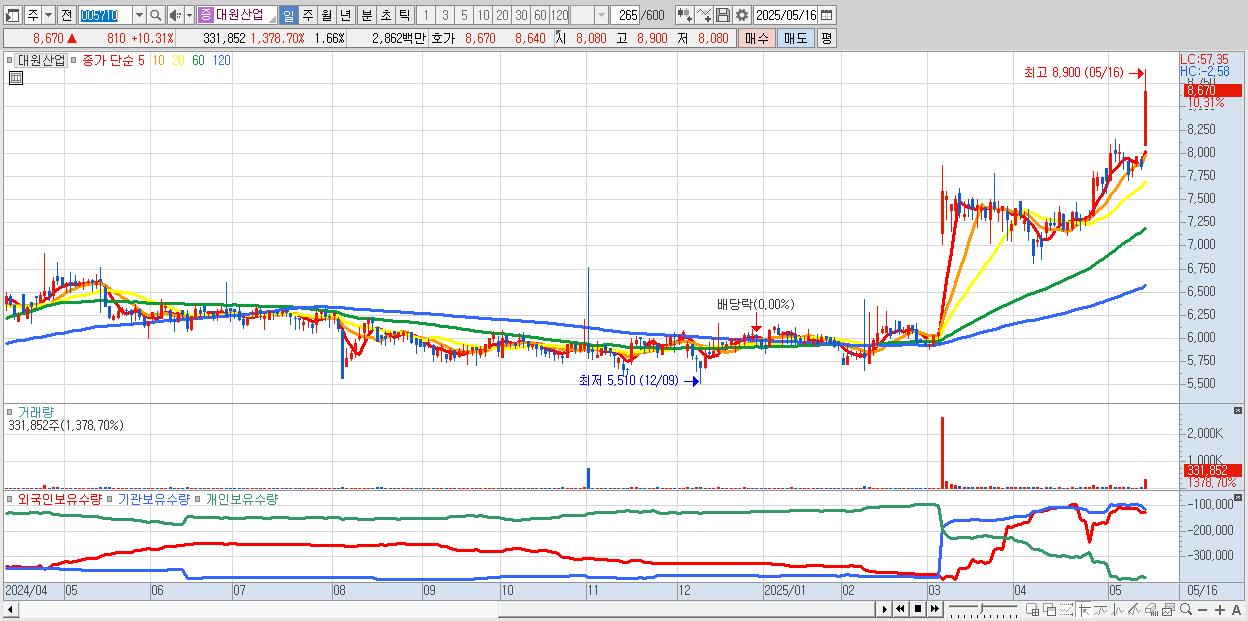Click the minus zoom-out icon at bottom right
The height and width of the screenshot is (621, 1248).
(x=1203, y=609)
